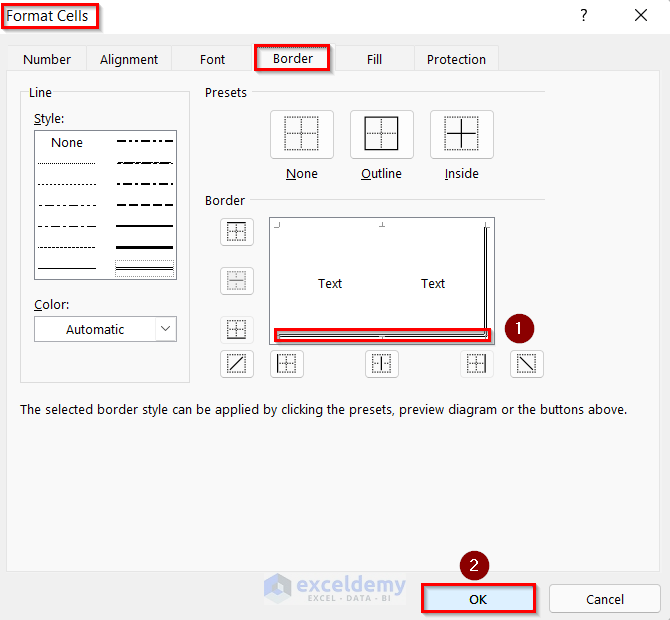Viewport: 670px width, 620px height.
Task: Select the hair dotted line style
Action: click(x=67, y=163)
